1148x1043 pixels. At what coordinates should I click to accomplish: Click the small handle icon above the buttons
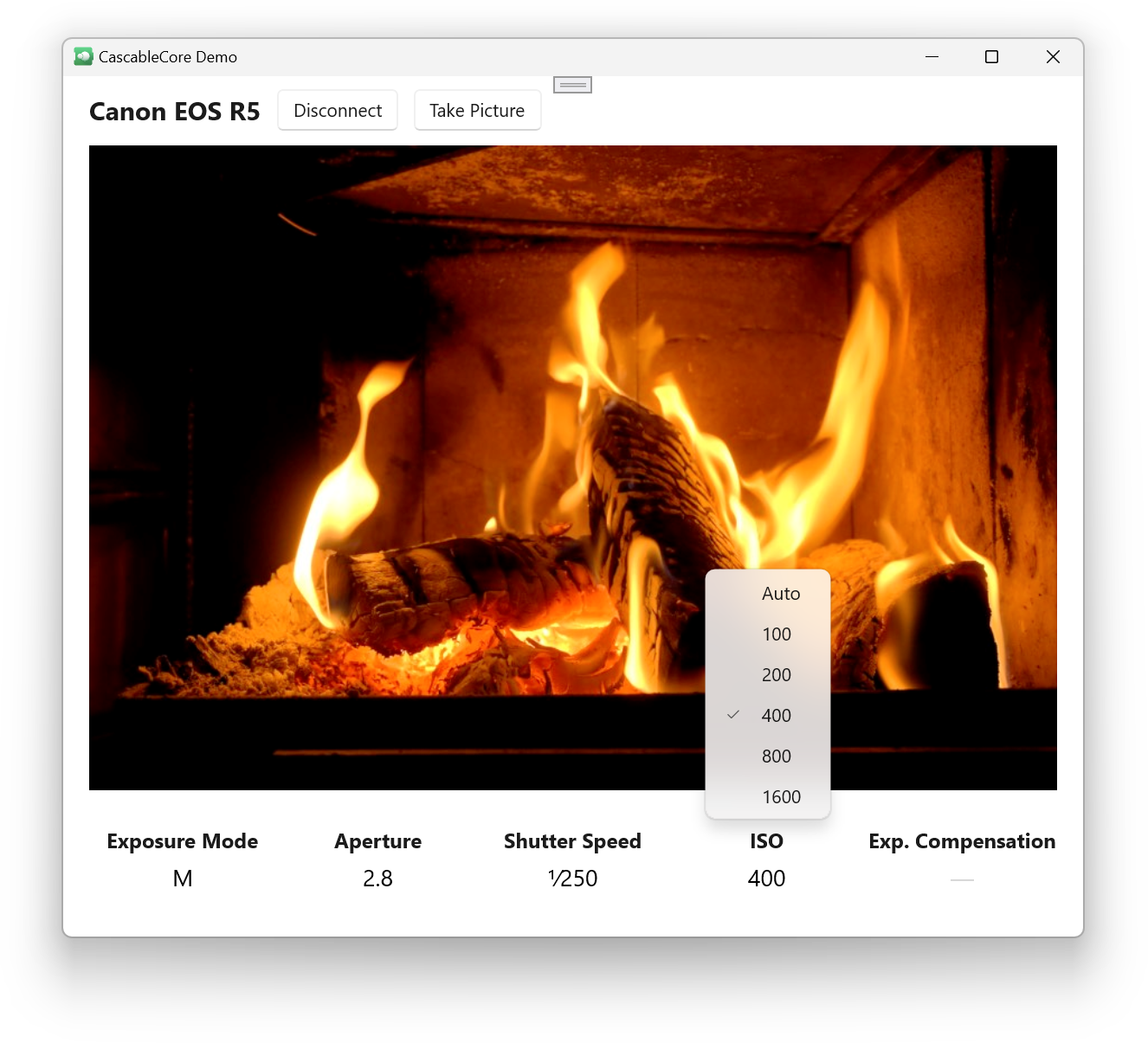(572, 85)
